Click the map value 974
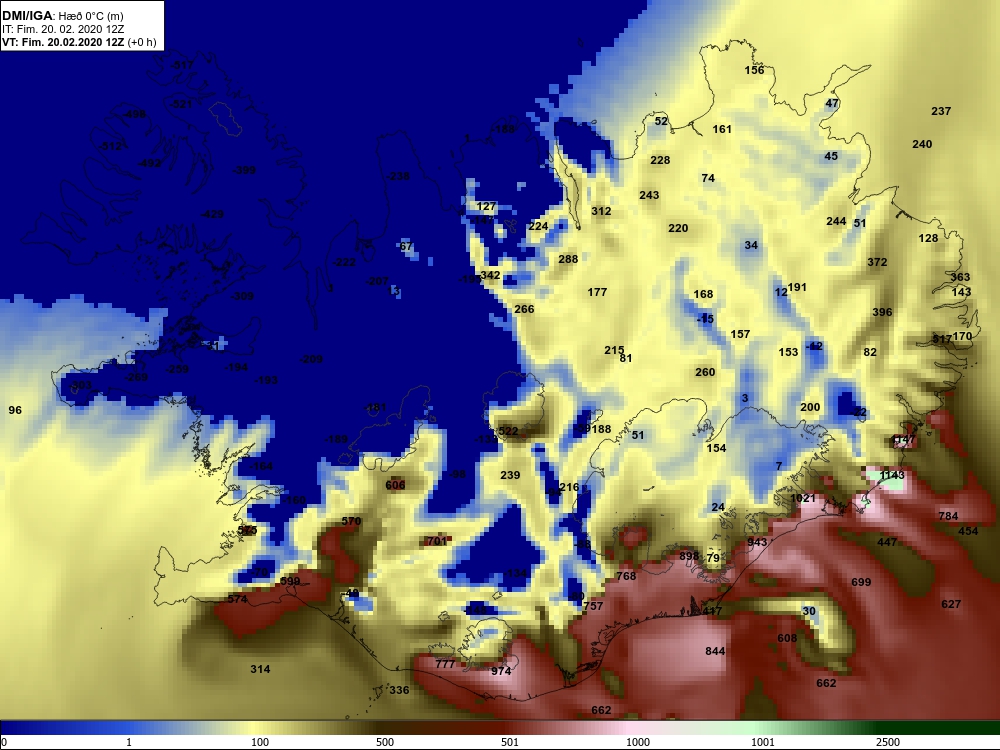Image resolution: width=1000 pixels, height=750 pixels. point(501,672)
